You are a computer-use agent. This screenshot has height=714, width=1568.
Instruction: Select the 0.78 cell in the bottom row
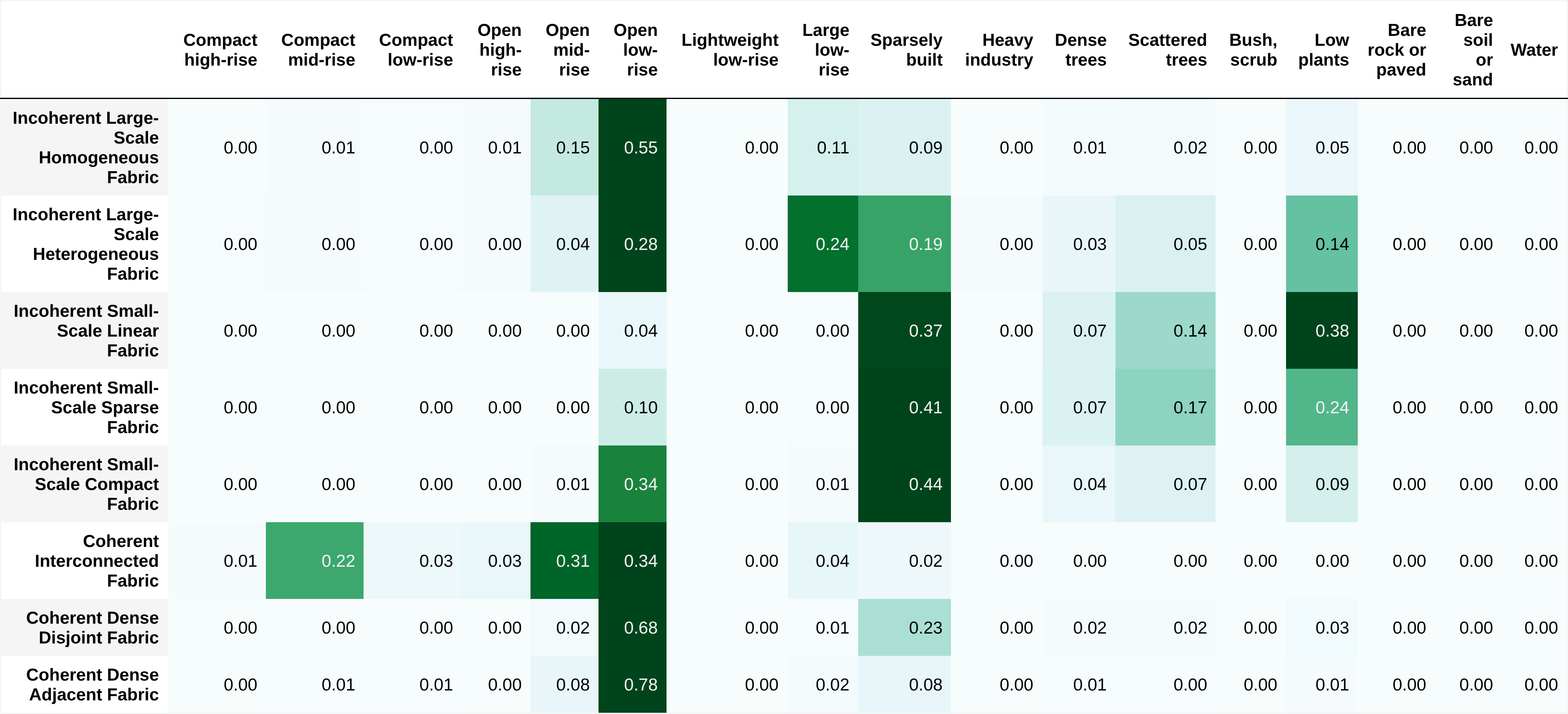633,684
